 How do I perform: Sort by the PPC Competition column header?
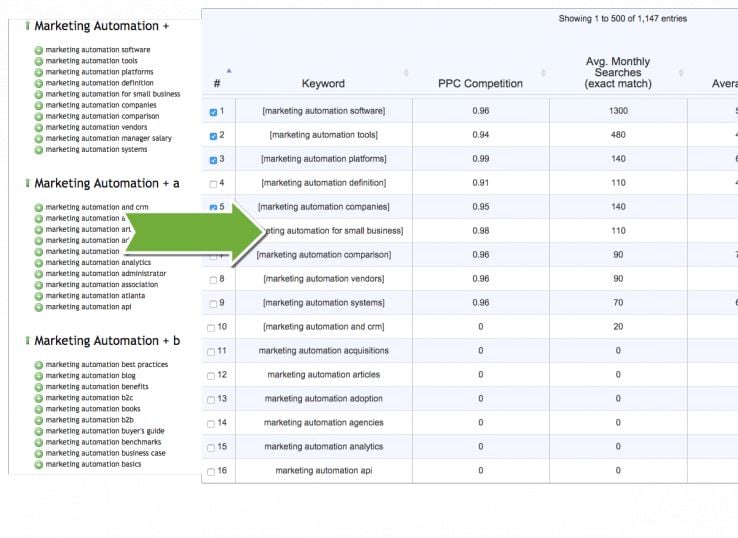(480, 84)
